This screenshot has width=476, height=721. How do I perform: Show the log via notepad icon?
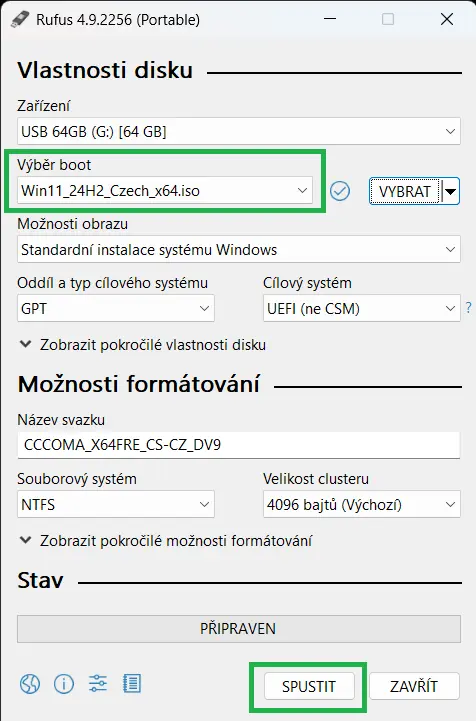pyautogui.click(x=132, y=684)
